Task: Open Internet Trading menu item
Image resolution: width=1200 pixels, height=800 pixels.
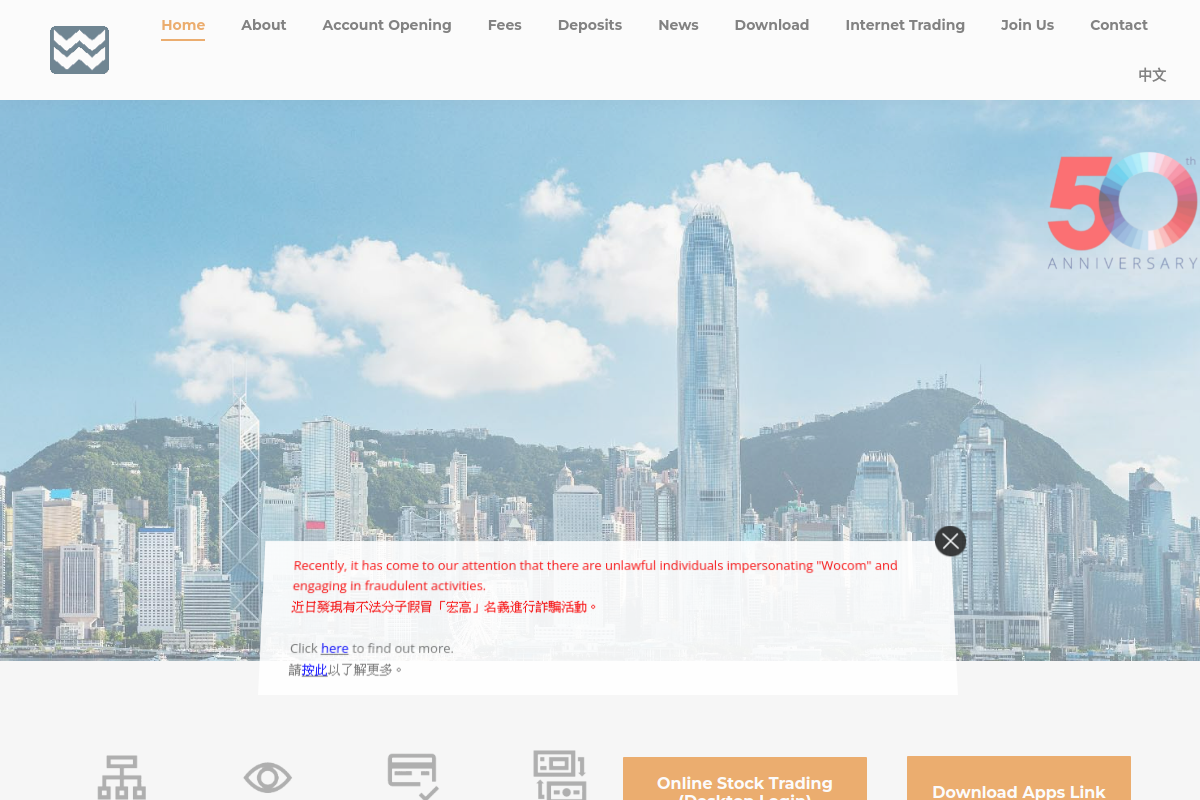Action: pyautogui.click(x=905, y=25)
